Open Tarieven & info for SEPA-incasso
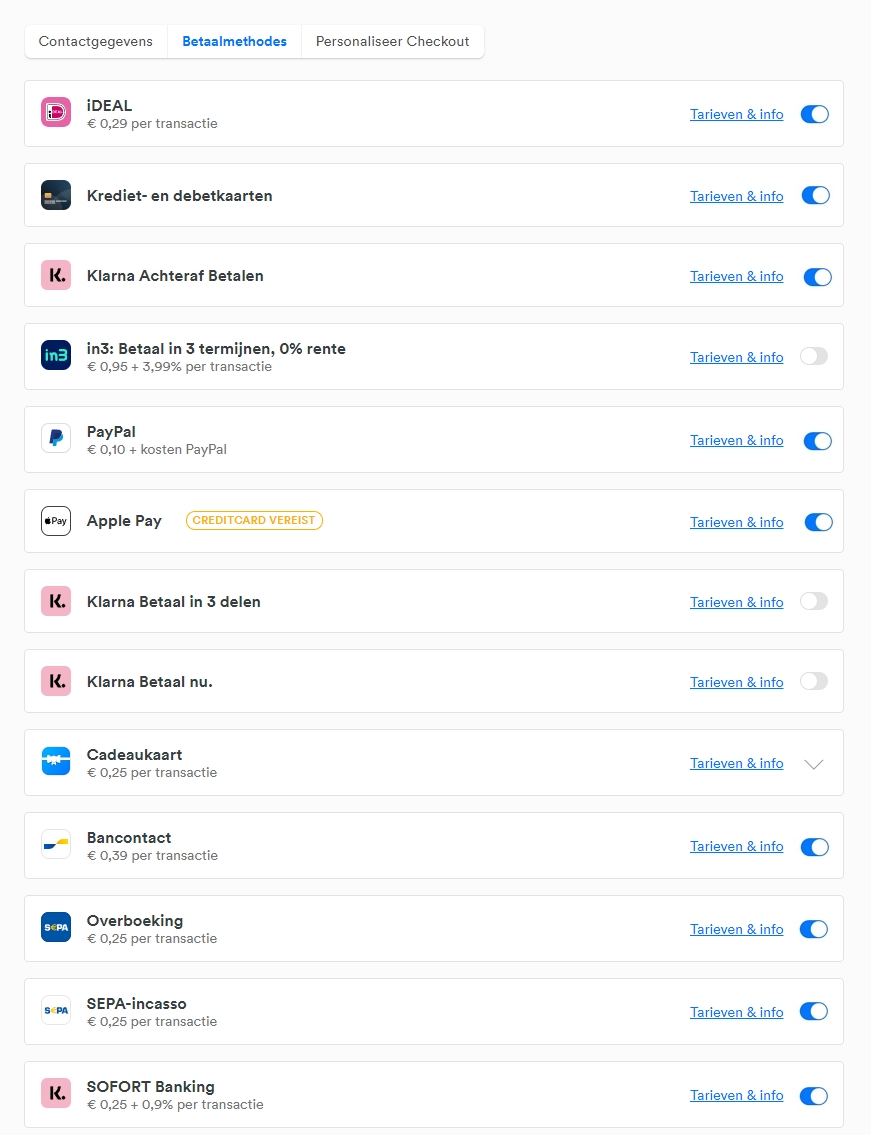Screen dimensions: 871x1135 click(x=736, y=1012)
